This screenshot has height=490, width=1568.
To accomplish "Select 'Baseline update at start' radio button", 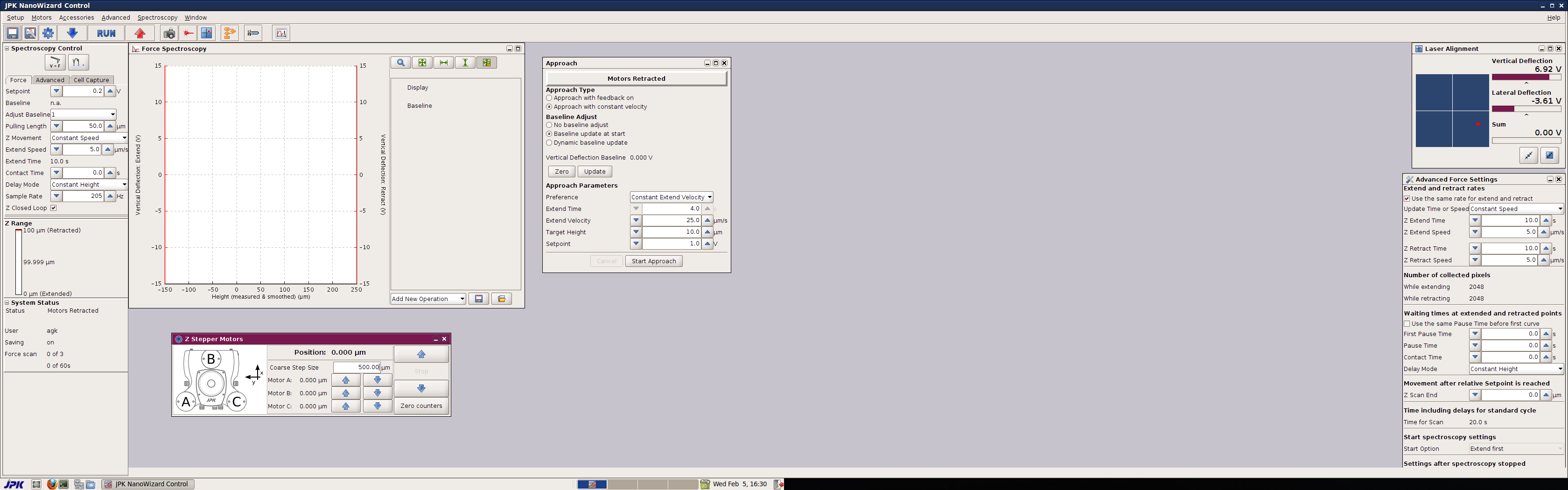I will coord(549,134).
